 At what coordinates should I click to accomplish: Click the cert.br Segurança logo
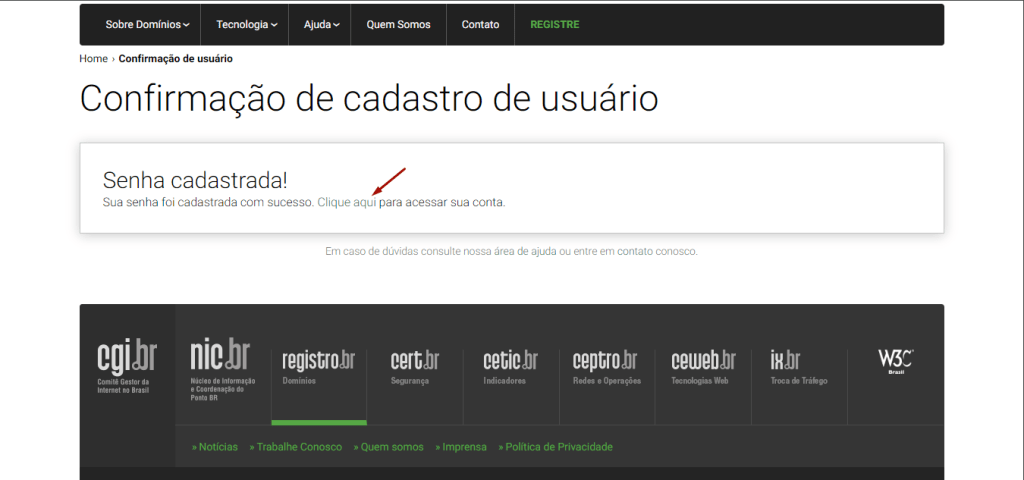click(414, 366)
